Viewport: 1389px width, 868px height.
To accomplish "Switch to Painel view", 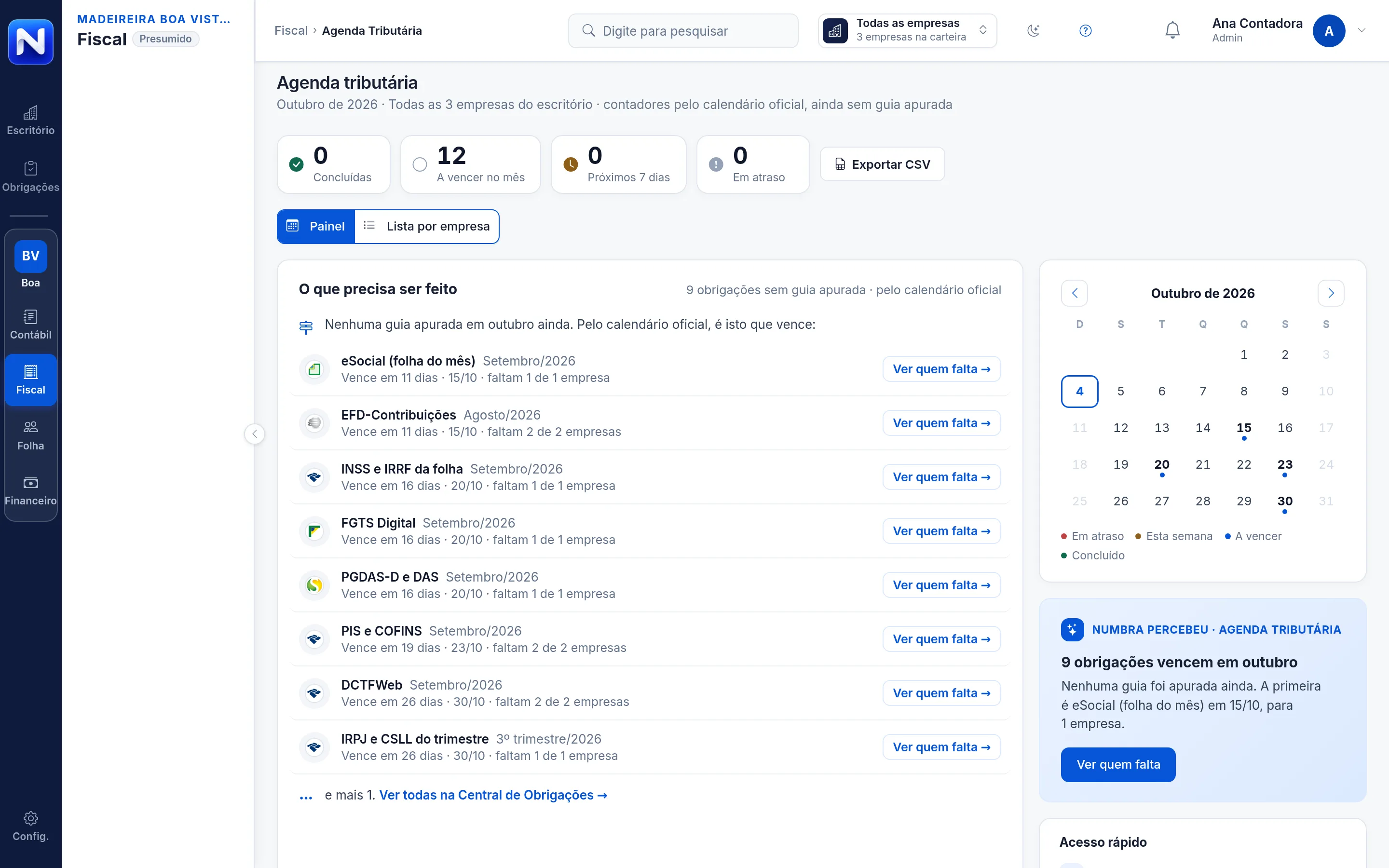I will click(316, 226).
